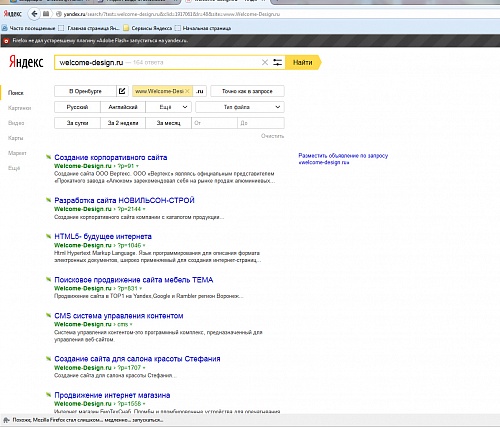Remove the www.Welcome-Design site filter
This screenshot has height=427, width=500.
point(187,91)
